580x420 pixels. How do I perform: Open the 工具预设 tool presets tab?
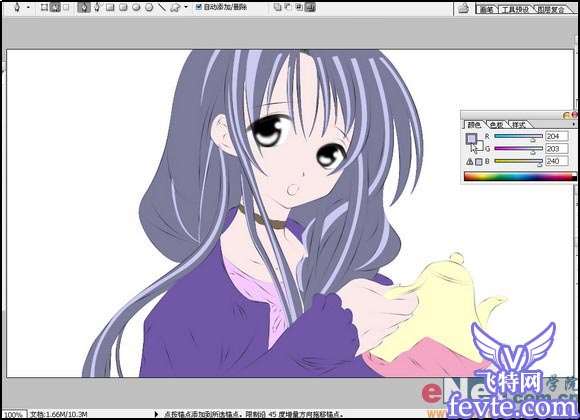(x=515, y=10)
